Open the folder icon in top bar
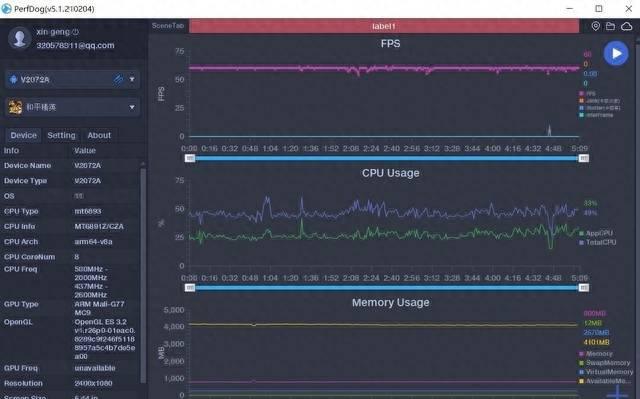 click(611, 26)
